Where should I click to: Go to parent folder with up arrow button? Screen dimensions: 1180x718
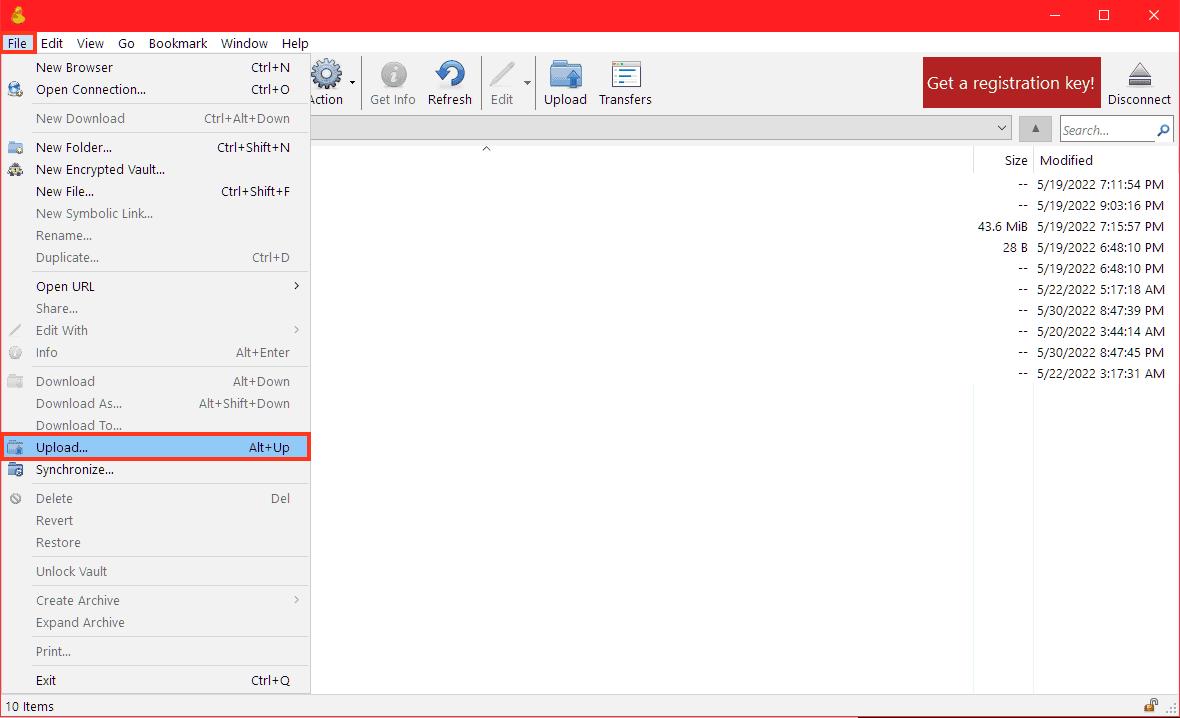coord(1035,129)
